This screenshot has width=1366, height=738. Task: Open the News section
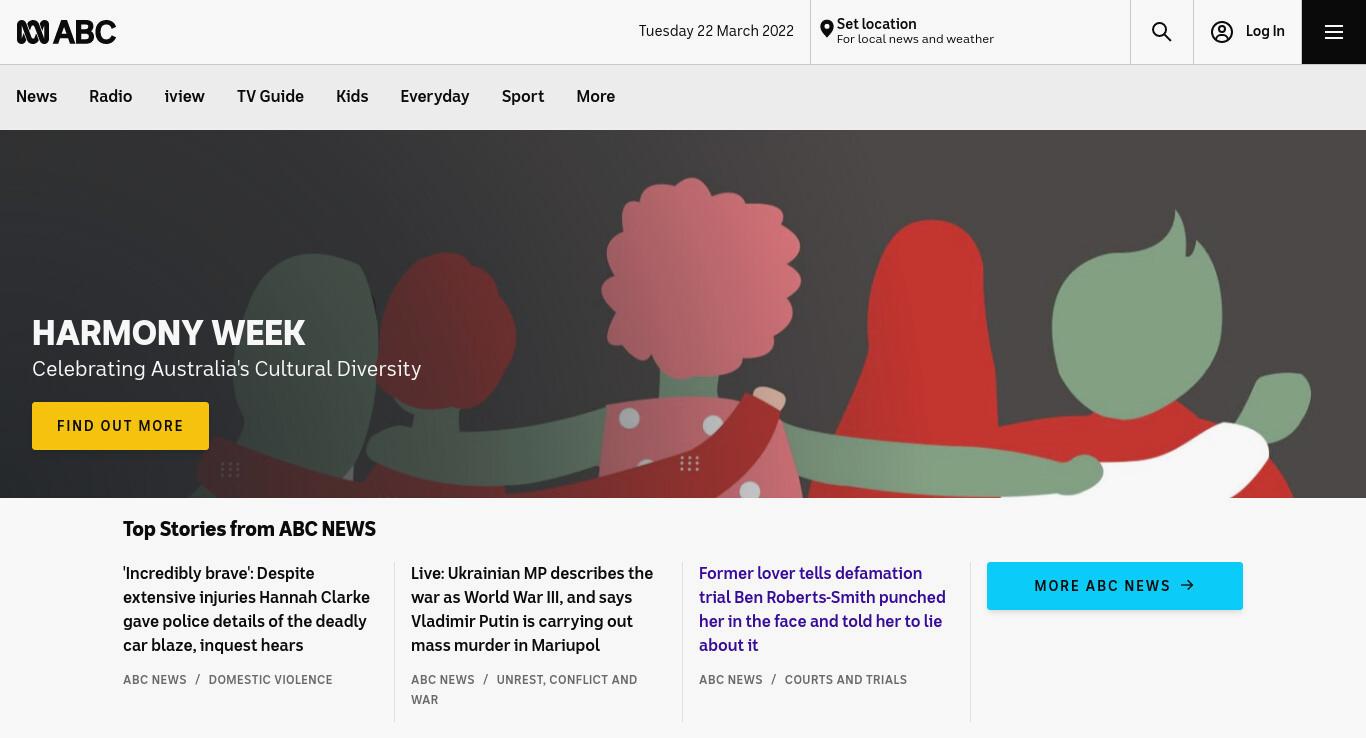click(x=36, y=97)
